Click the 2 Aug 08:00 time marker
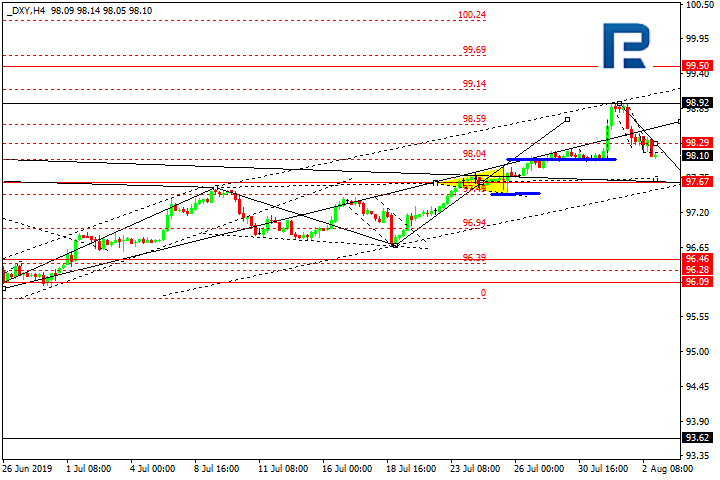The height and width of the screenshot is (480, 720). point(668,469)
